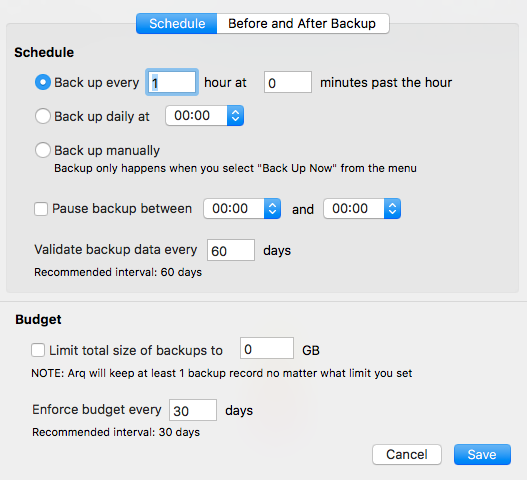Click the pause start time stepper arrows
527x480 pixels.
coord(273,209)
